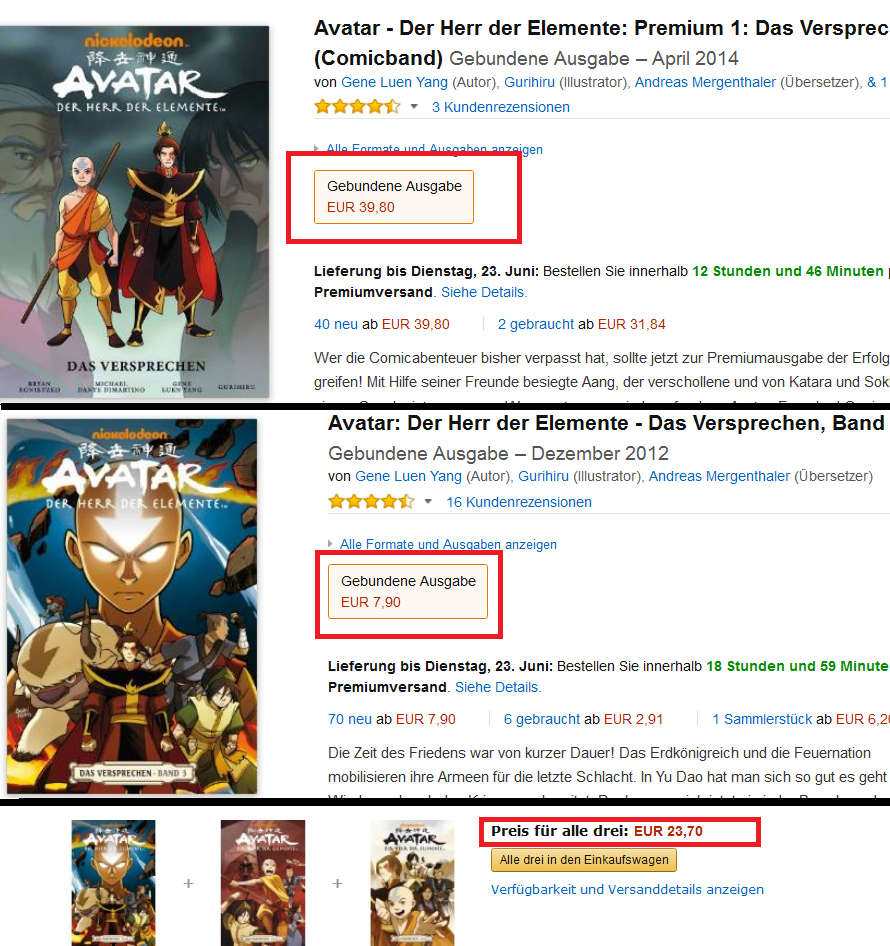Click the red middle cover thumbnail in the bundle
Viewport: 890px width, 946px height.
coord(263,883)
